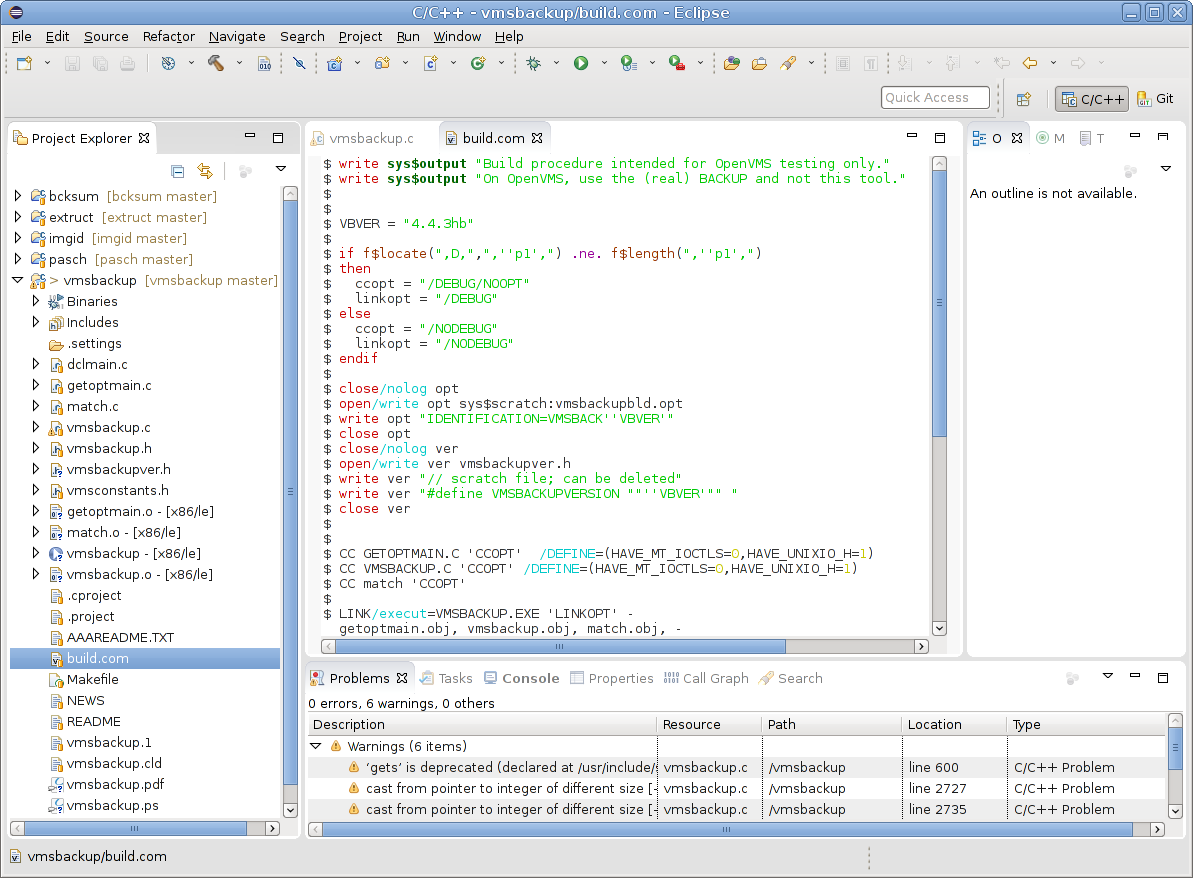This screenshot has height=878, width=1193.
Task: Toggle Link with Editor in Project Explorer
Action: pyautogui.click(x=205, y=171)
